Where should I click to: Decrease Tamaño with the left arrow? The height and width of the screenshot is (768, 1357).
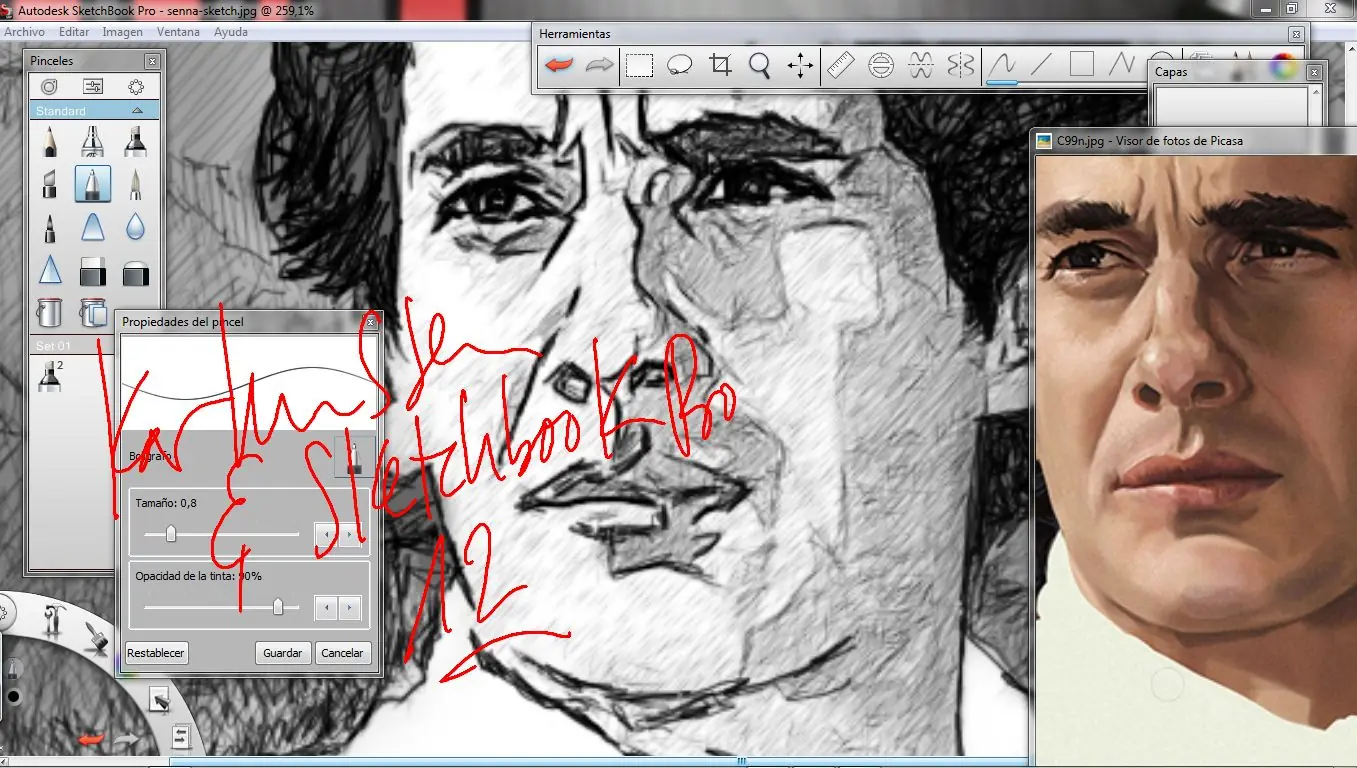325,535
